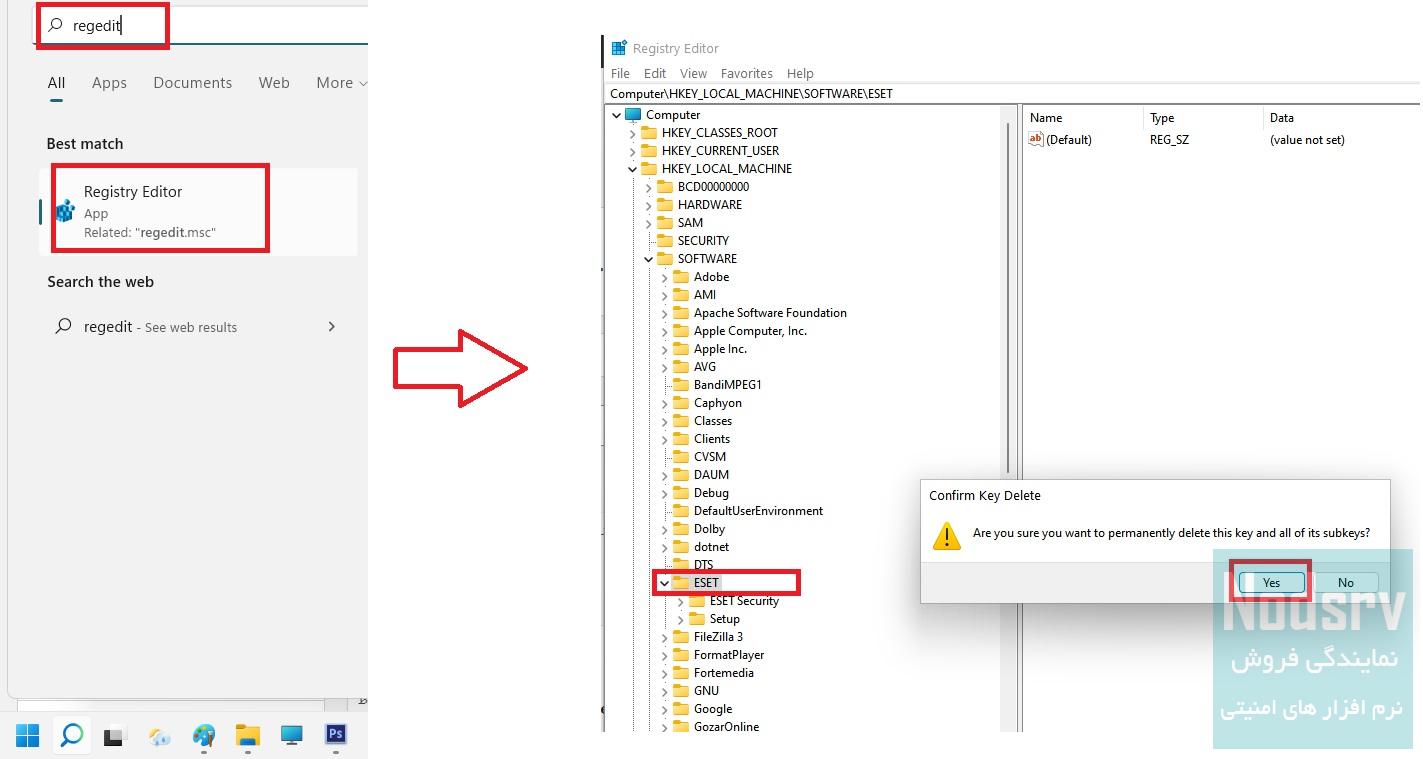The width and height of the screenshot is (1423, 759).
Task: Collapse the Computer root node
Action: pos(616,115)
